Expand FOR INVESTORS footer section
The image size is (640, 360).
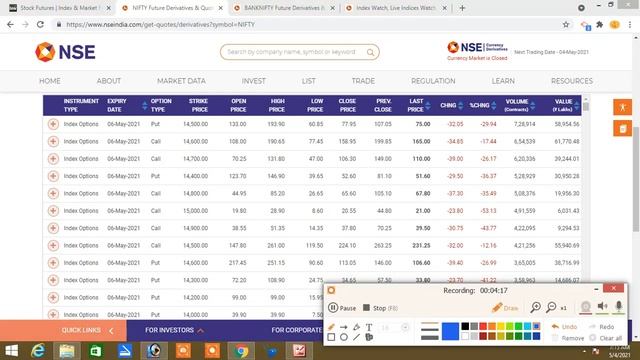[x=174, y=330]
